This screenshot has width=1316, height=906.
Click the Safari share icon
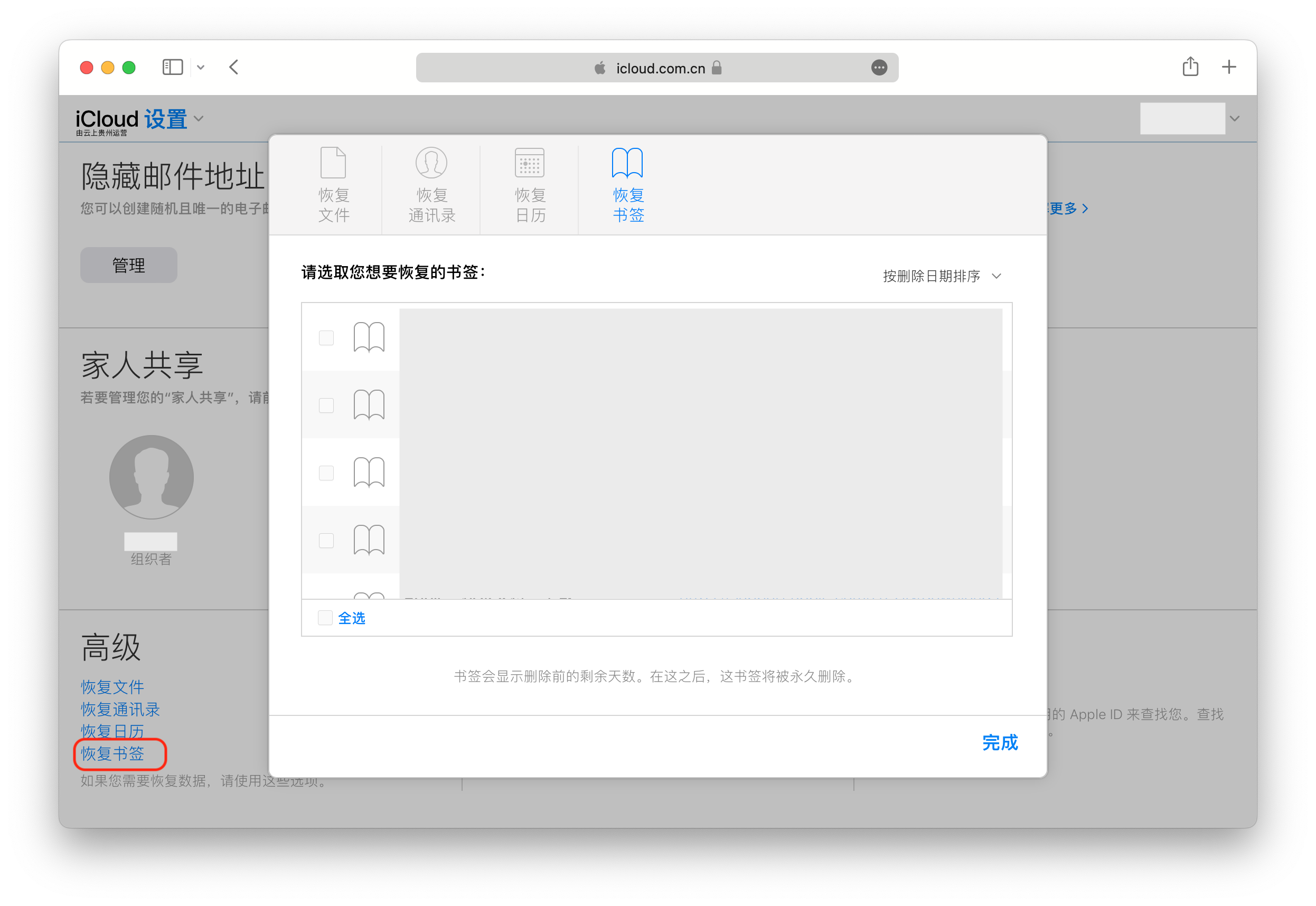pyautogui.click(x=1190, y=67)
